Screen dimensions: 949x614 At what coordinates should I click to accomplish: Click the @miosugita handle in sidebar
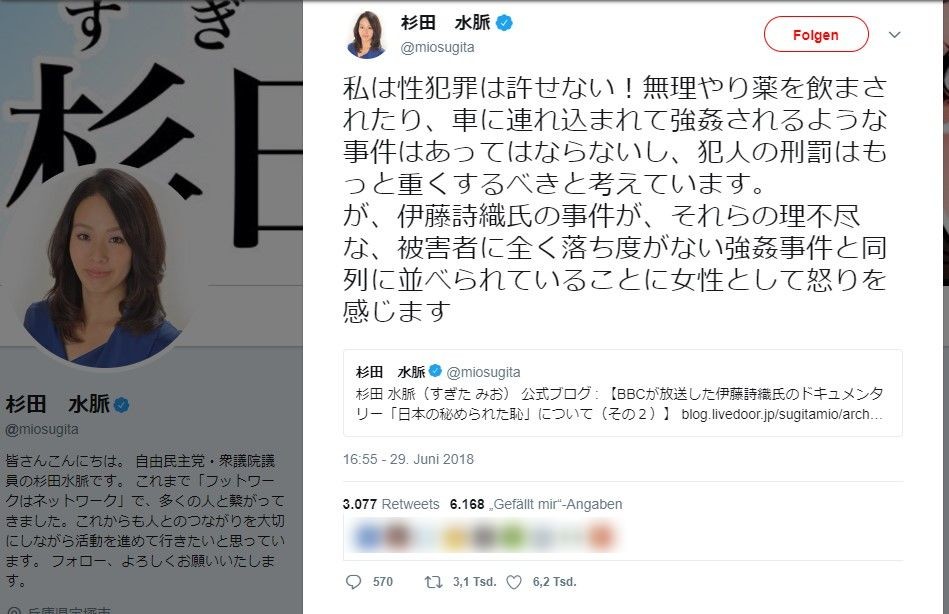click(x=42, y=429)
